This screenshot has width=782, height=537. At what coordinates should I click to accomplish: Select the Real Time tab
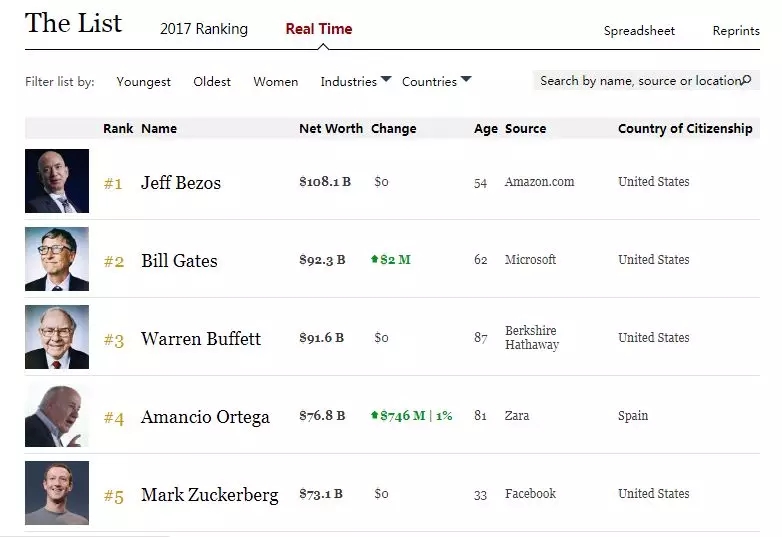[319, 29]
